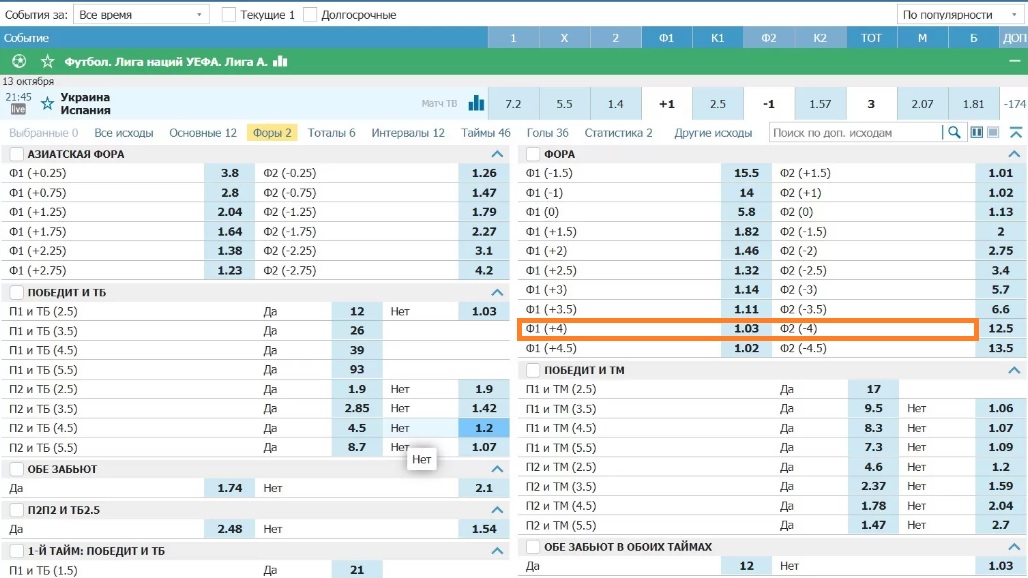Image resolution: width=1028 pixels, height=578 pixels.
Task: Click the magnifier search icon for outcomes
Action: (x=955, y=132)
